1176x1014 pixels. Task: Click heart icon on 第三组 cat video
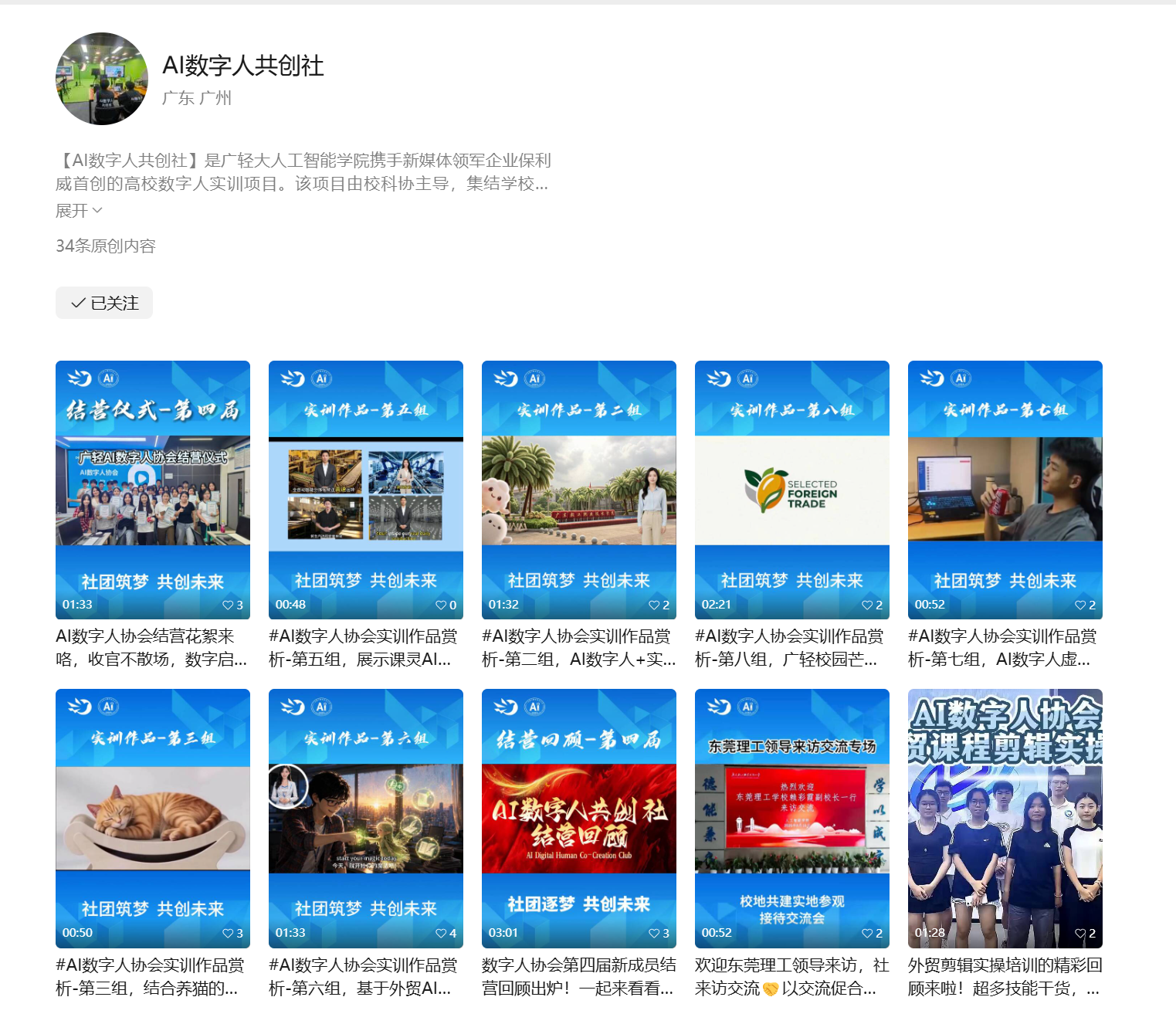click(228, 933)
